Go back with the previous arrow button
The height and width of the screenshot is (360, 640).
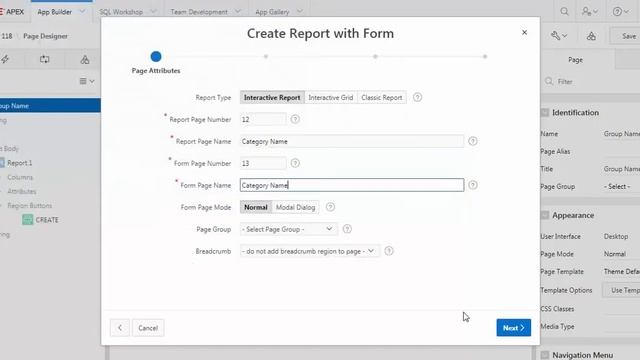[120, 328]
